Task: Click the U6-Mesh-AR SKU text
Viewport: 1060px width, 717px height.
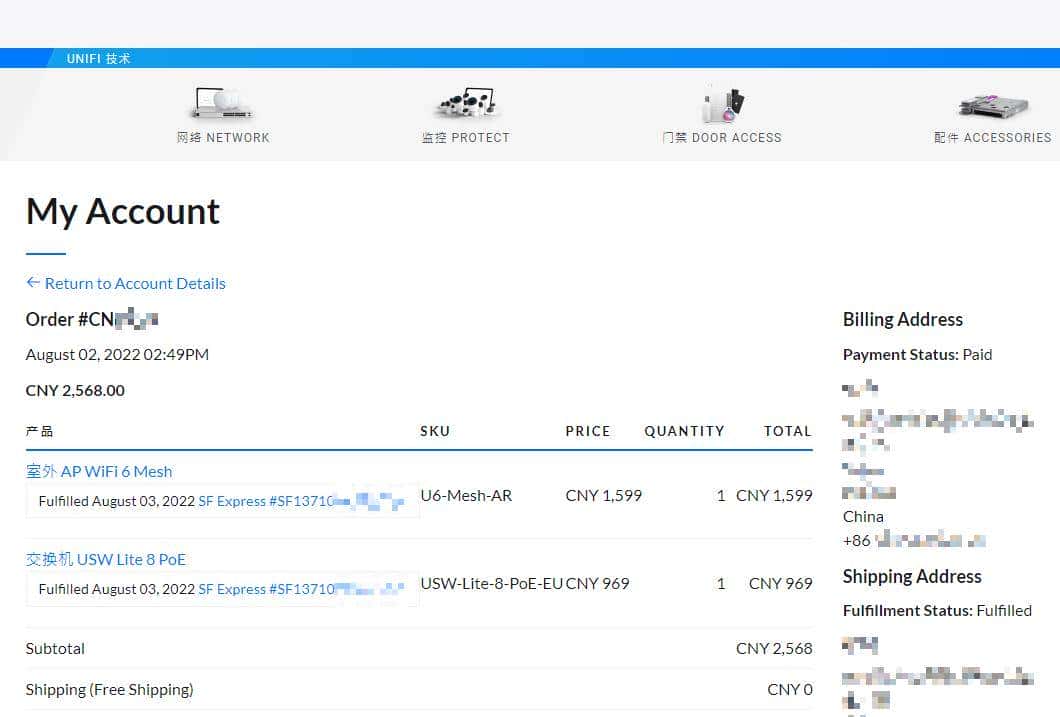Action: (x=466, y=495)
